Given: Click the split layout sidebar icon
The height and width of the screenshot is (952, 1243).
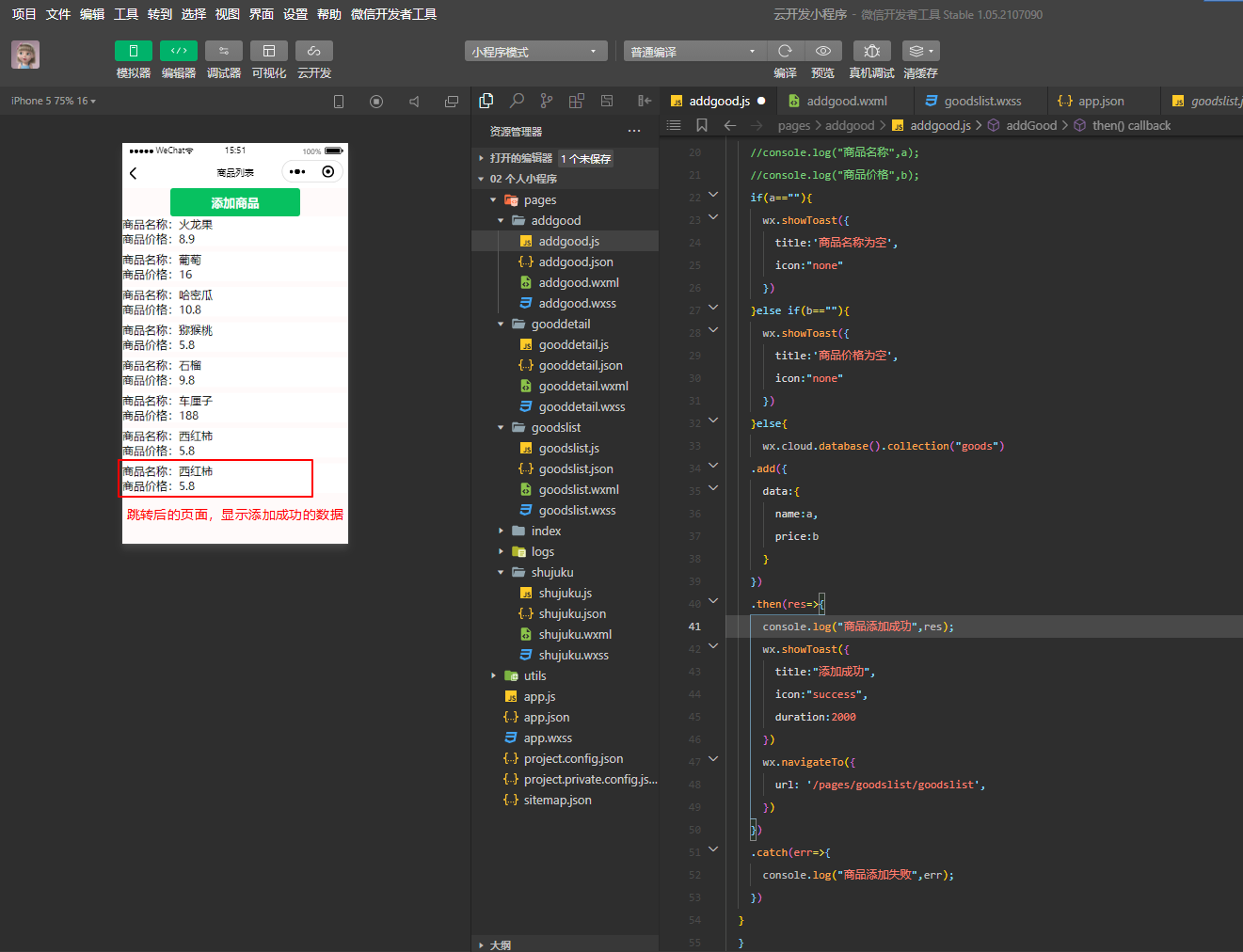Looking at the screenshot, I should pyautogui.click(x=607, y=101).
